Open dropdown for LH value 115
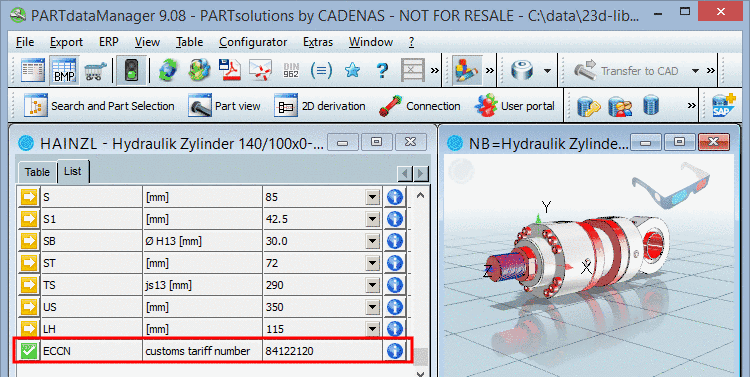This screenshot has height=377, width=750. coord(372,329)
